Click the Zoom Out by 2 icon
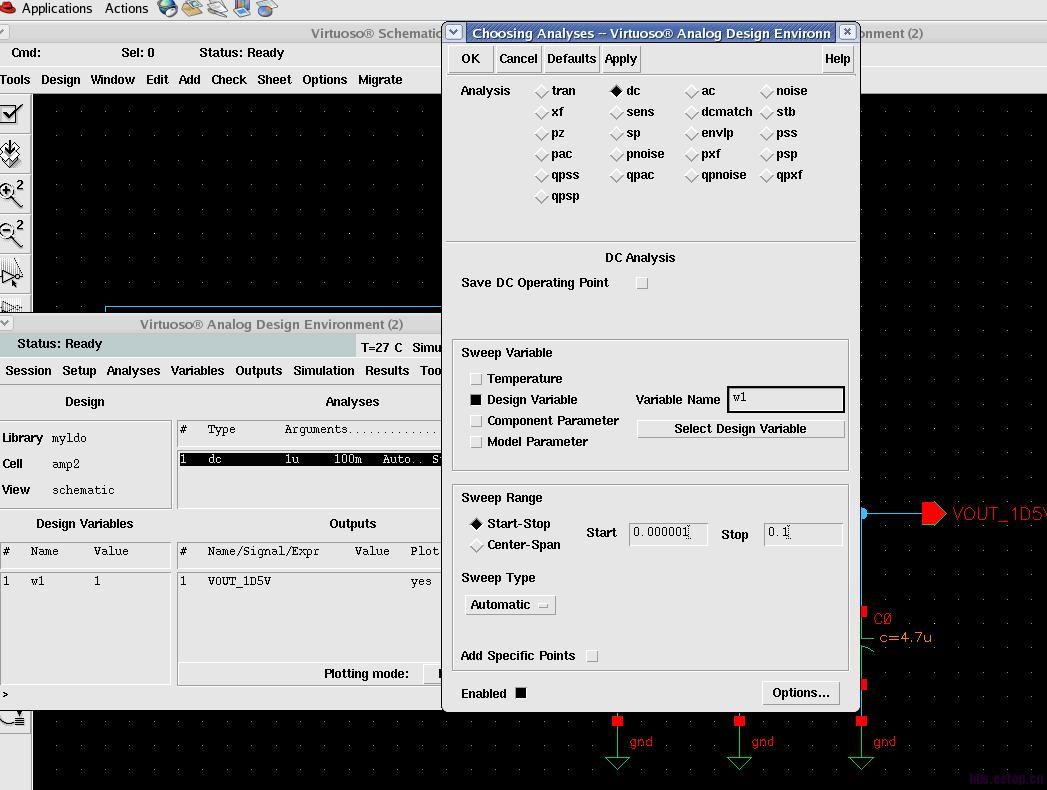 (12, 233)
